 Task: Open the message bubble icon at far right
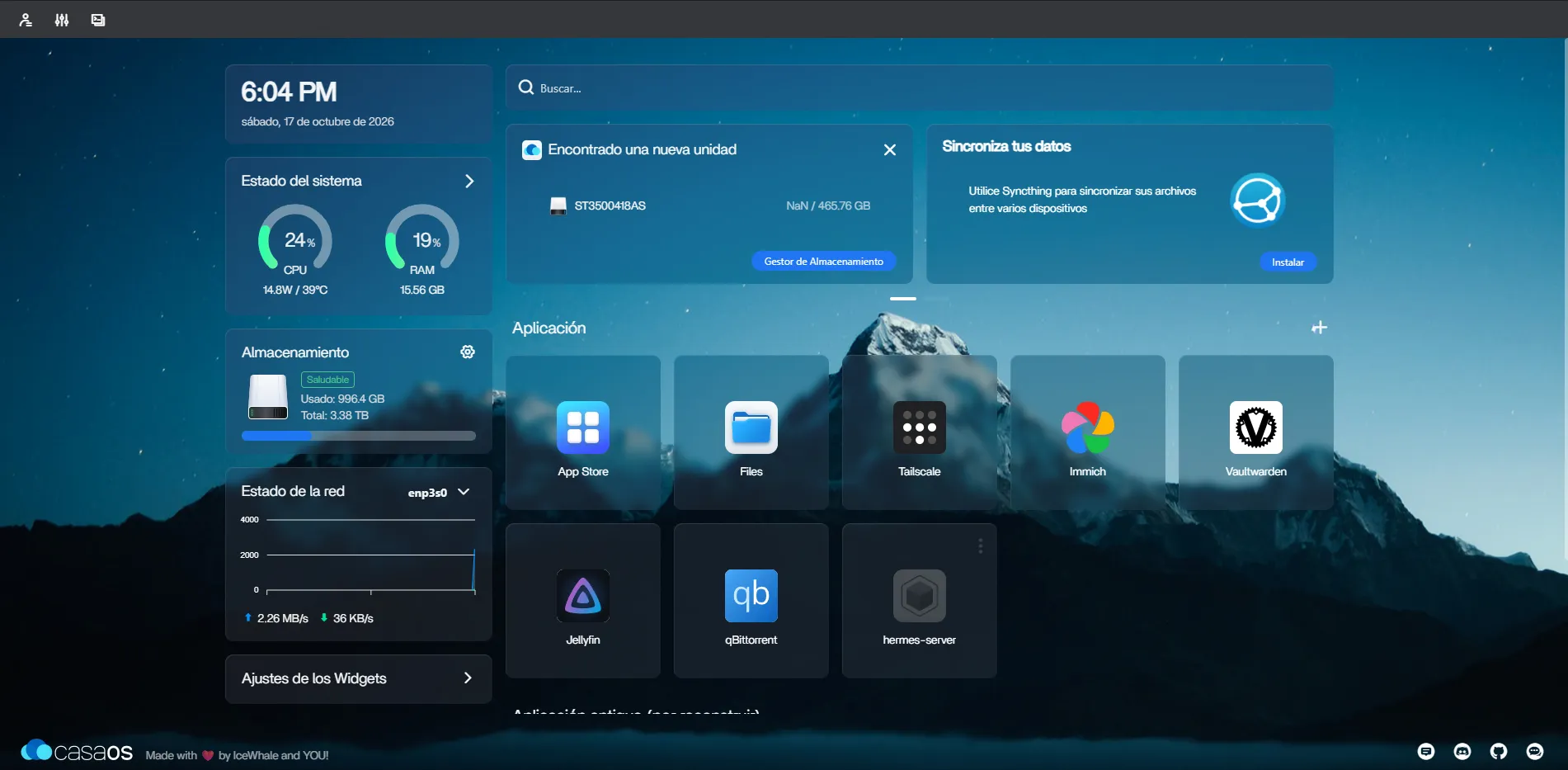point(1534,751)
